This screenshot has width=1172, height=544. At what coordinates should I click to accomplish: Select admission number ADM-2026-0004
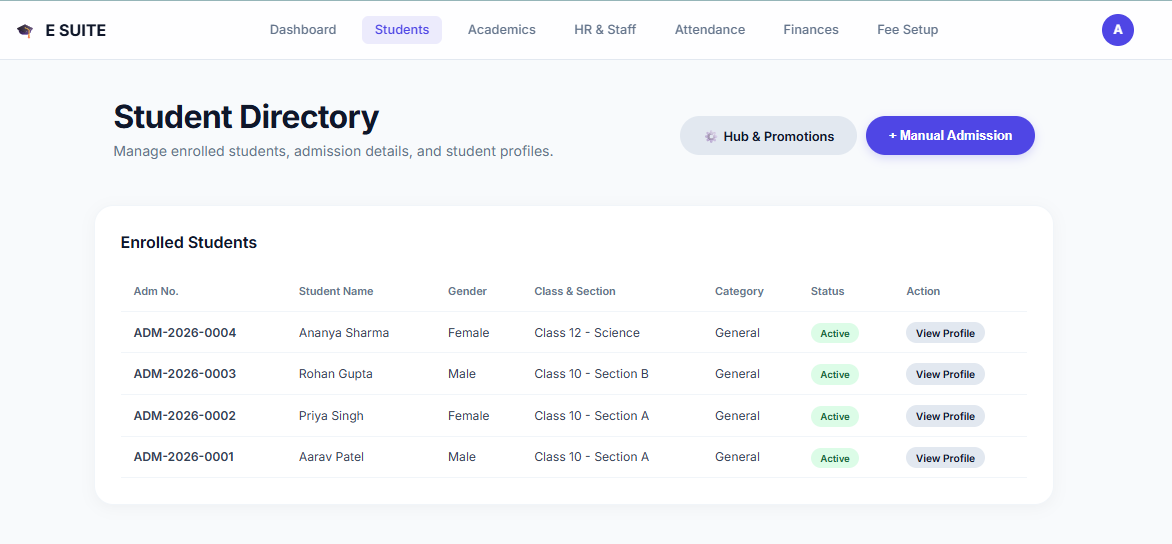tap(185, 333)
